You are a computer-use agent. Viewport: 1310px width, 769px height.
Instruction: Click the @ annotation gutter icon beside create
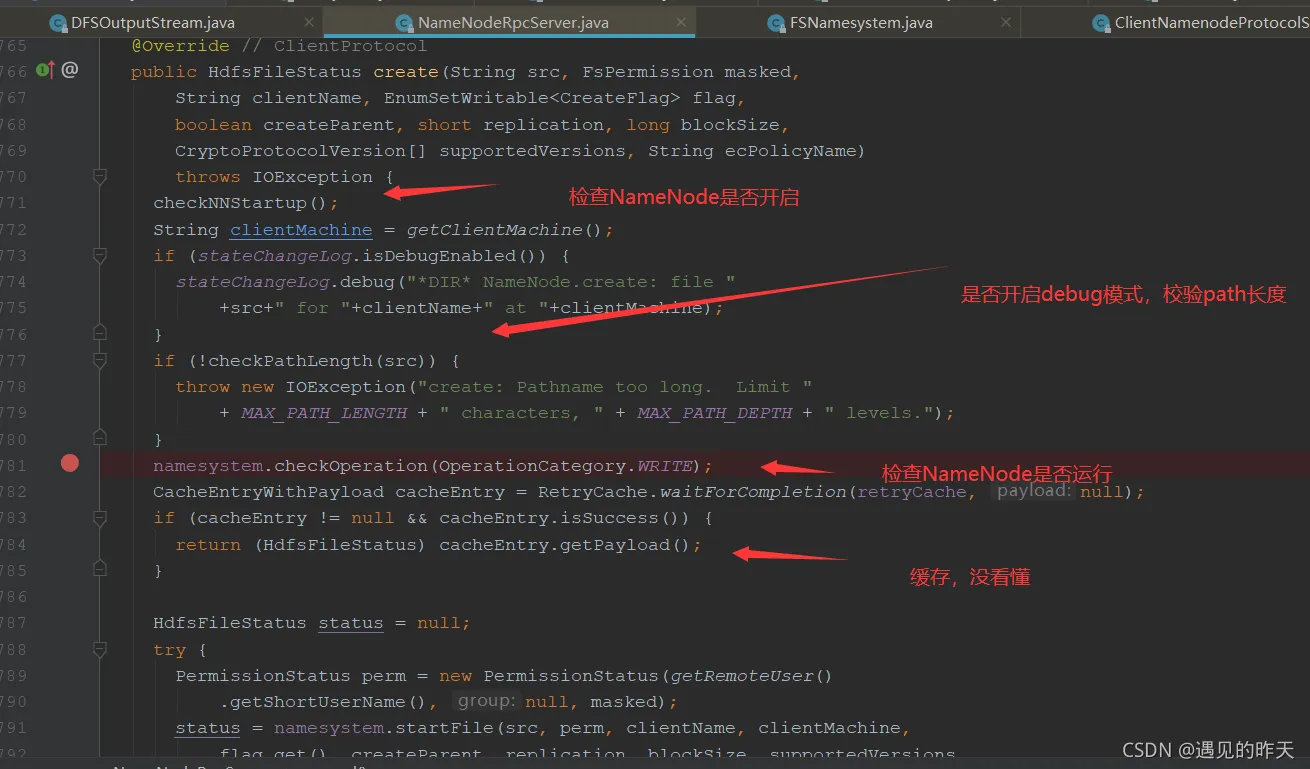(x=69, y=70)
